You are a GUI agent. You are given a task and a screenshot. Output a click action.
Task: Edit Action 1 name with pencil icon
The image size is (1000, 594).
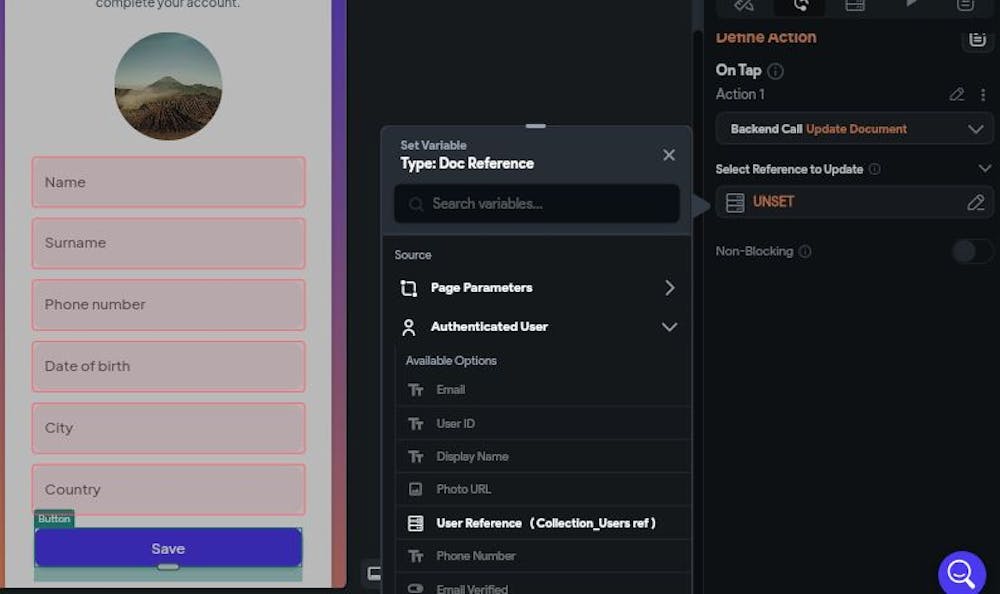pyautogui.click(x=957, y=94)
